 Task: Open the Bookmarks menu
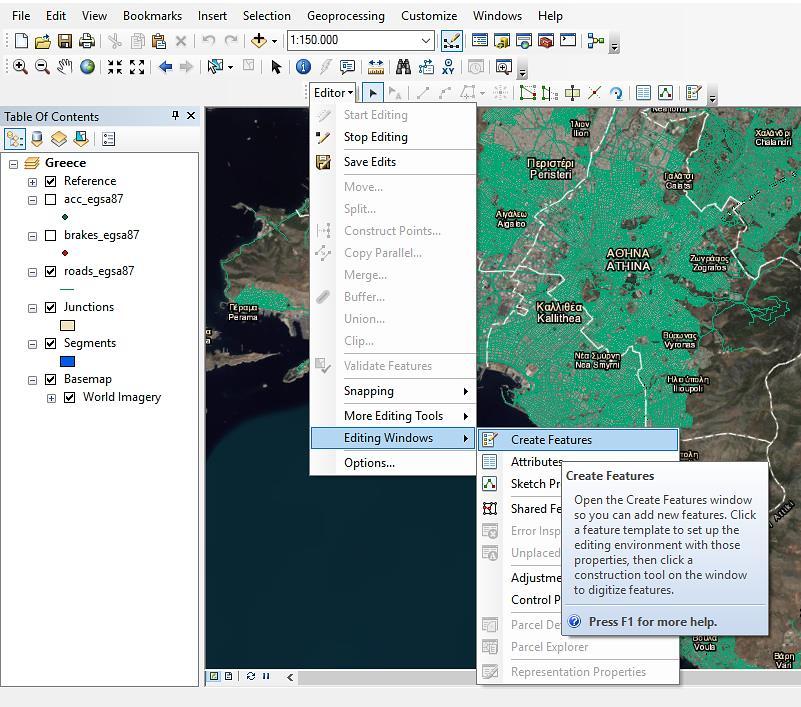pos(152,16)
